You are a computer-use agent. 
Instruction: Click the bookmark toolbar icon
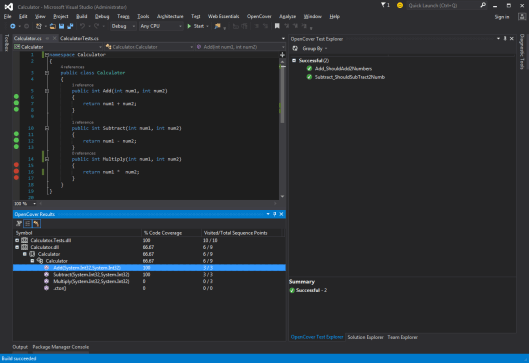pos(277,26)
